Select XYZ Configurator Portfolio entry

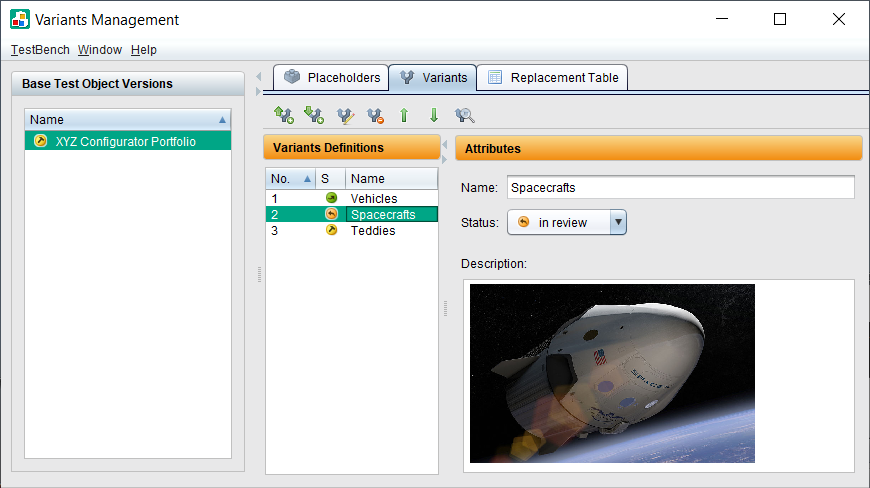click(126, 142)
